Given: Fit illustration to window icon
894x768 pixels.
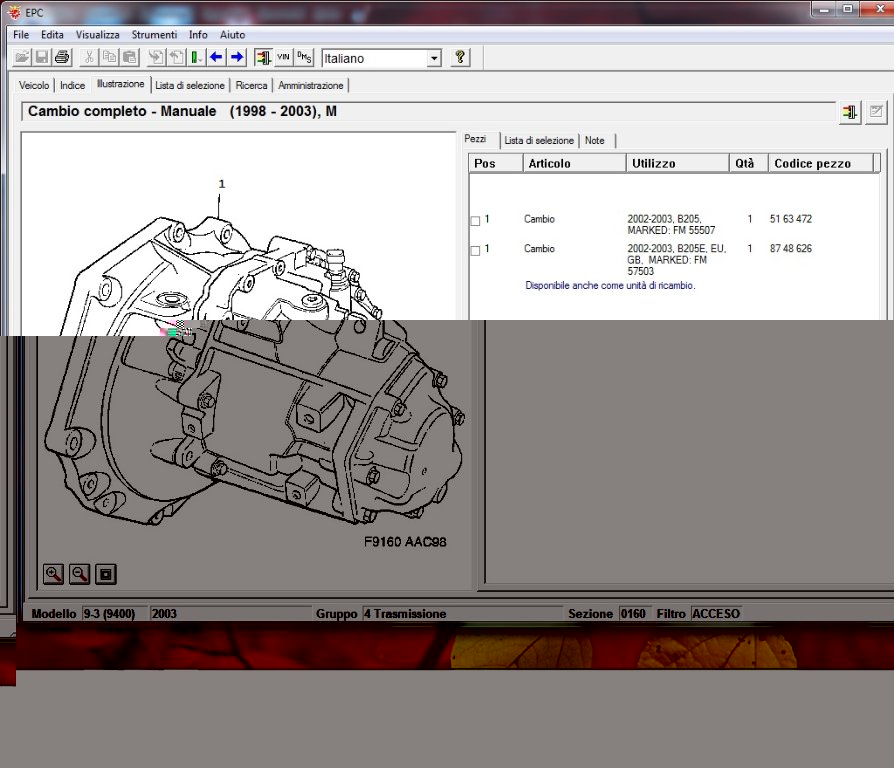Looking at the screenshot, I should [105, 574].
